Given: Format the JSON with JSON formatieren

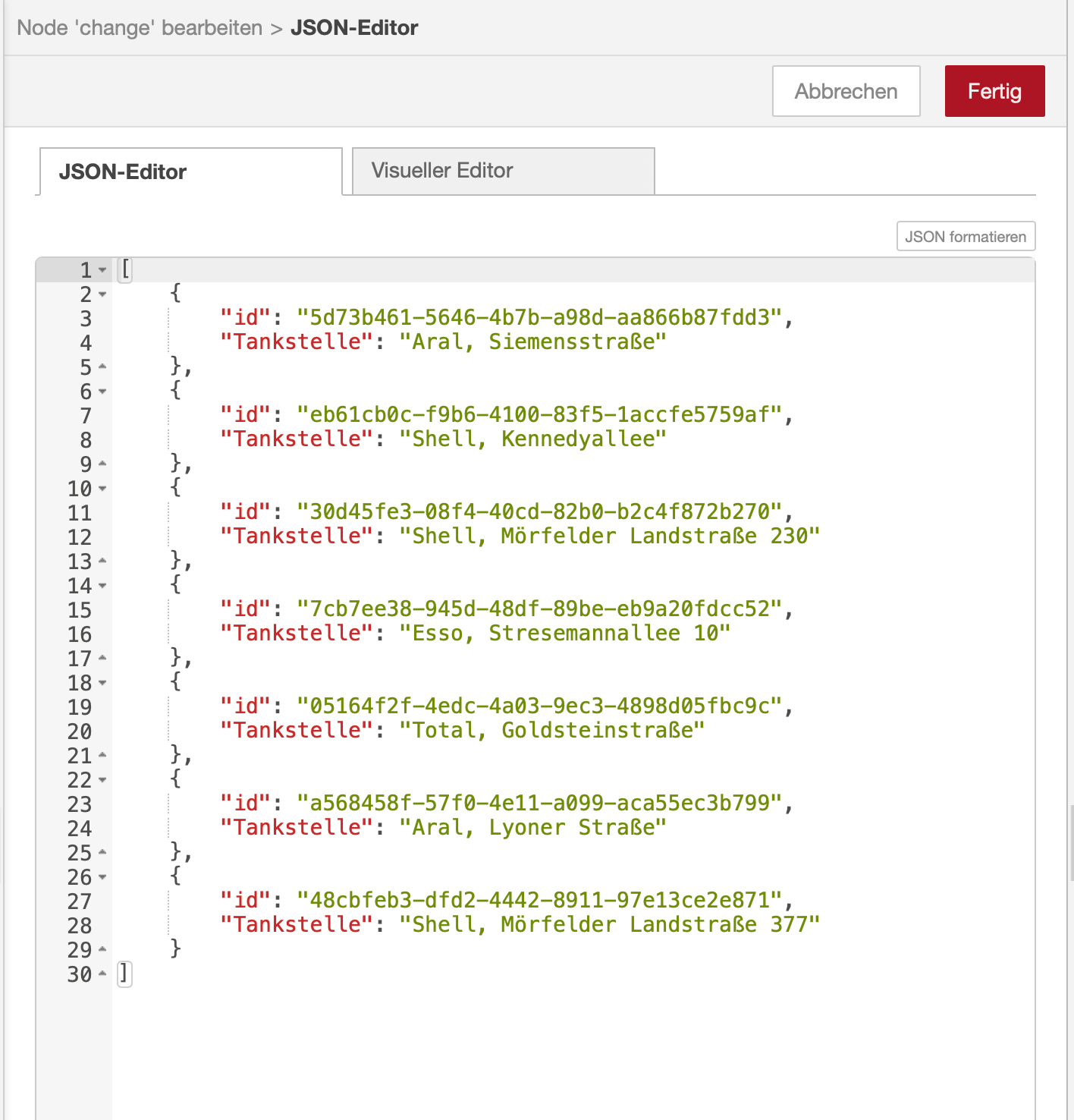Looking at the screenshot, I should click(966, 237).
